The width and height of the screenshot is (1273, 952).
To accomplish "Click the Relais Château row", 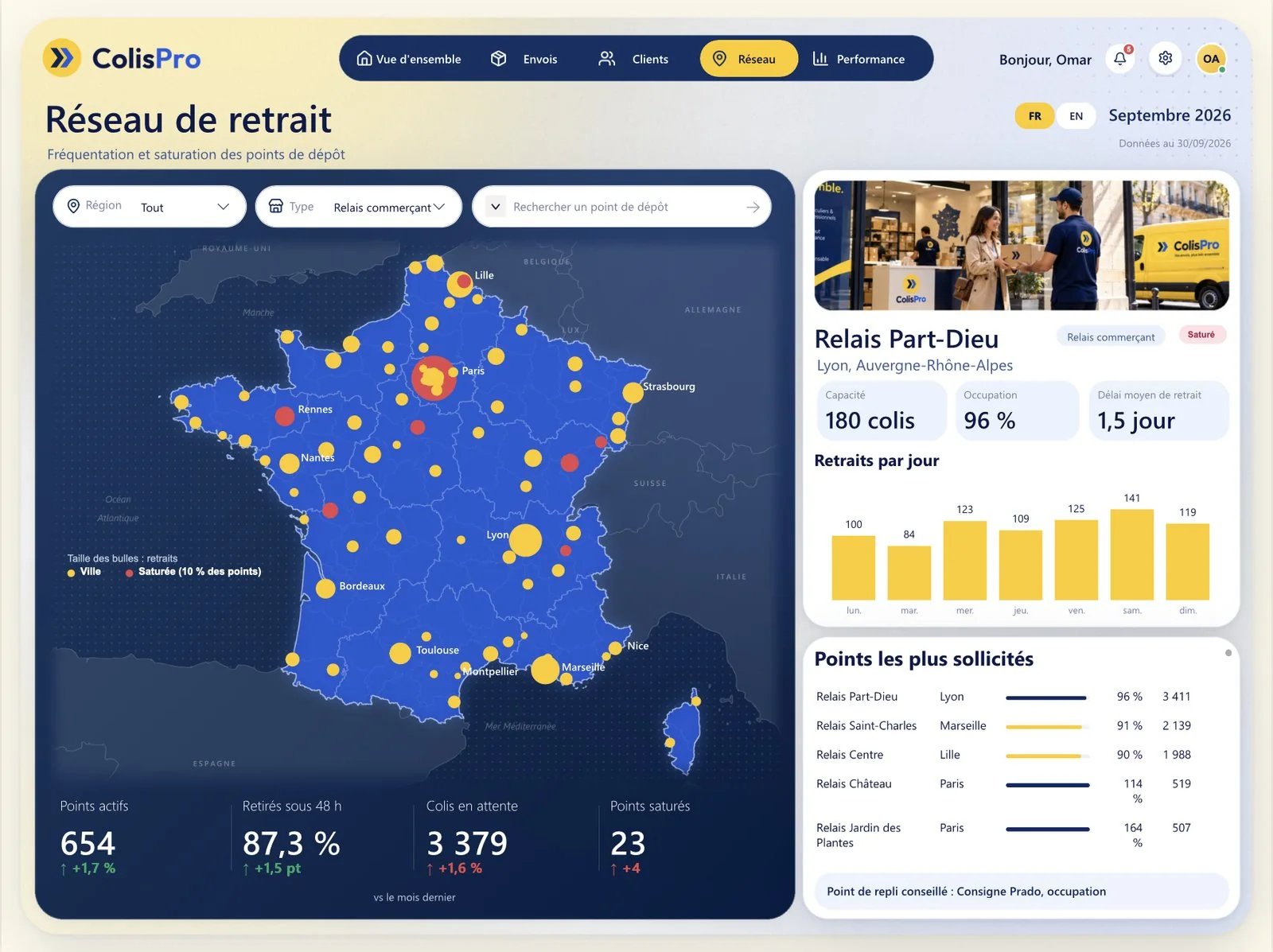I will click(x=1004, y=791).
